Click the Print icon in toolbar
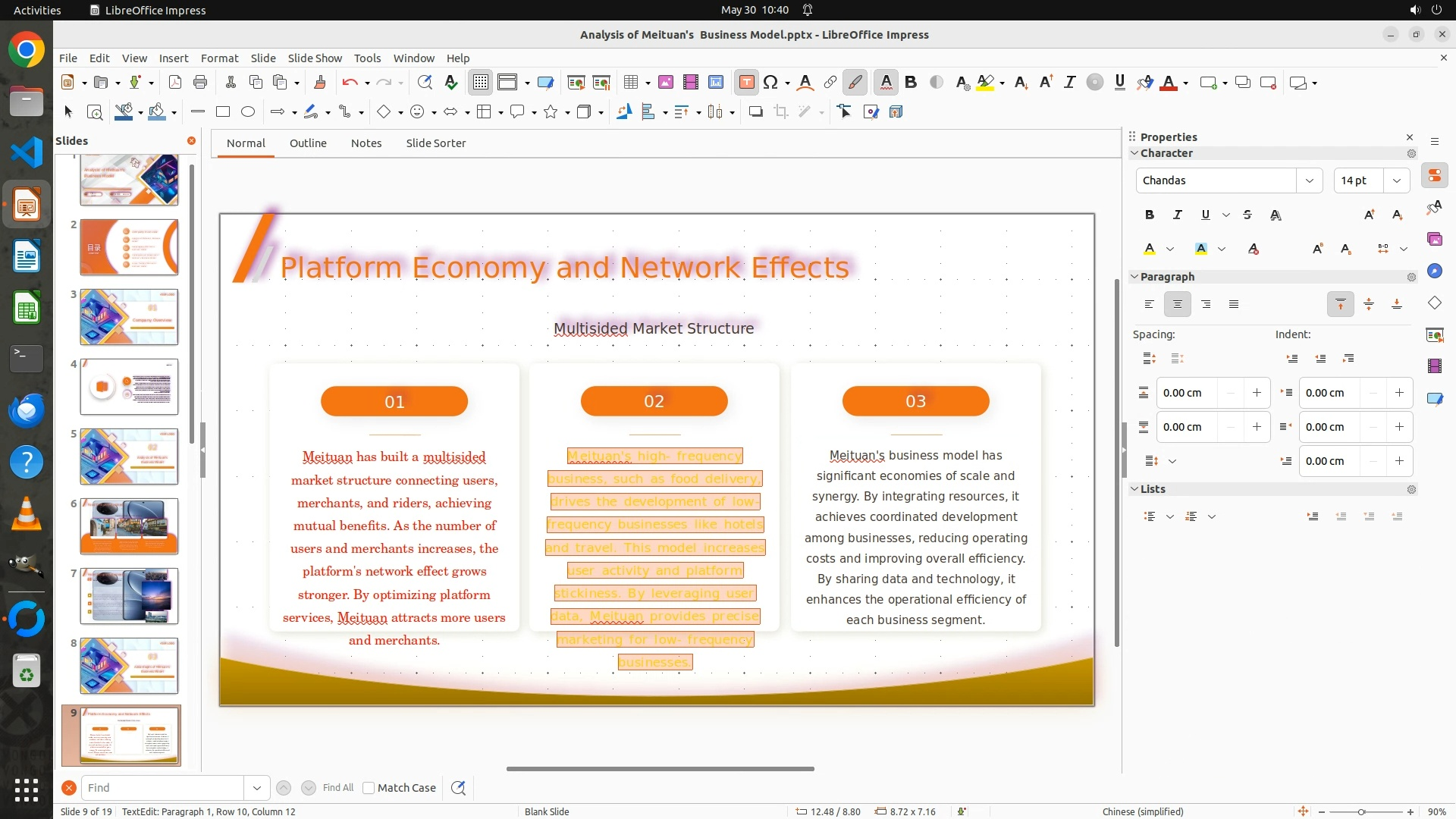Image resolution: width=1456 pixels, height=819 pixels. (x=200, y=83)
